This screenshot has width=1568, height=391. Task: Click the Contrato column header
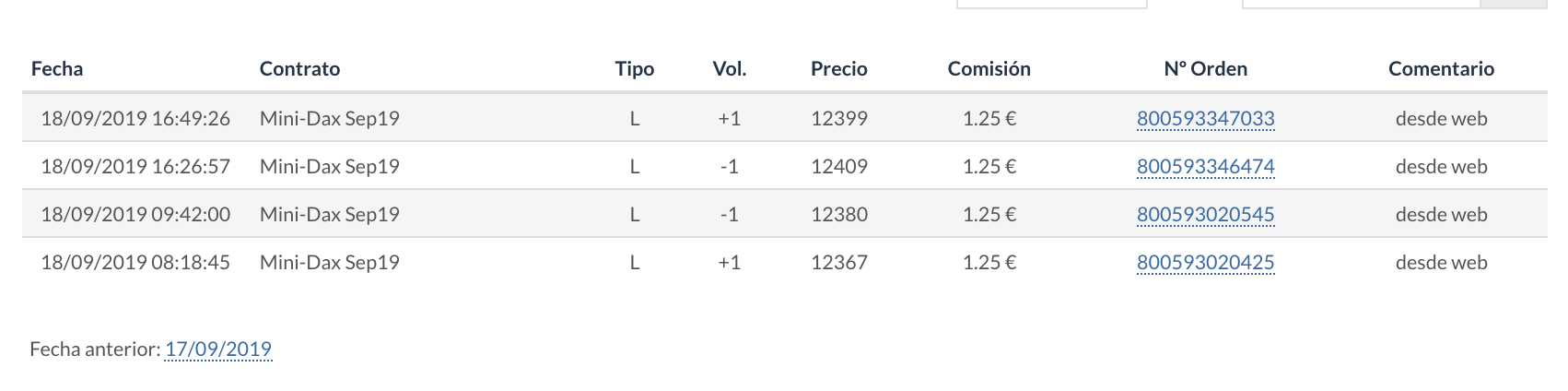coord(299,68)
